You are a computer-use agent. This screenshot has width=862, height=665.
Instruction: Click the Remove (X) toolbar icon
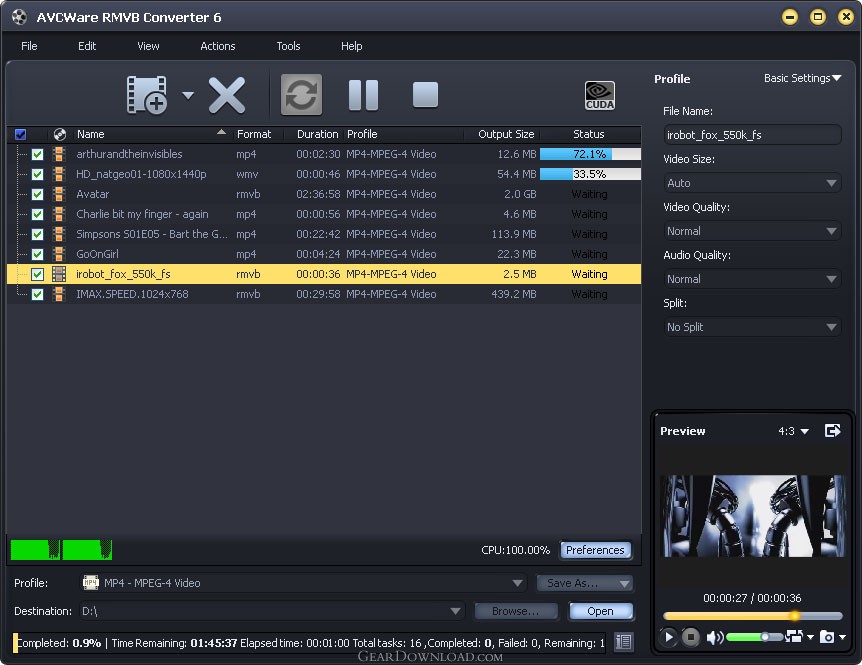[x=227, y=95]
